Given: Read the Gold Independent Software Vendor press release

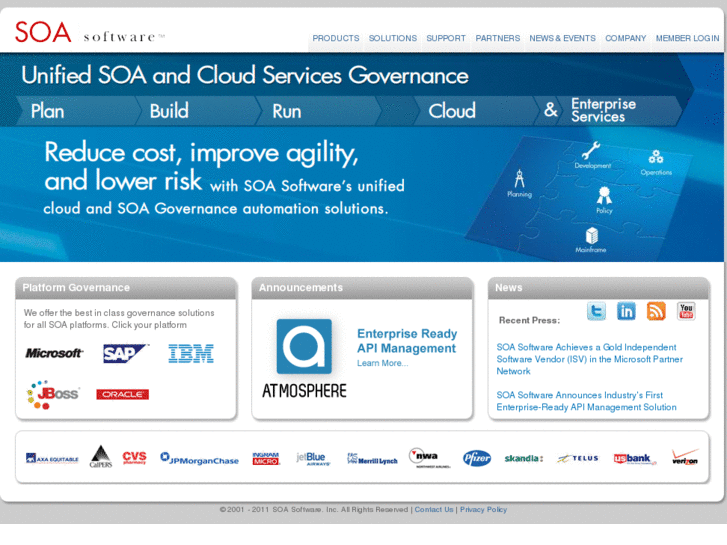Looking at the screenshot, I should [589, 359].
